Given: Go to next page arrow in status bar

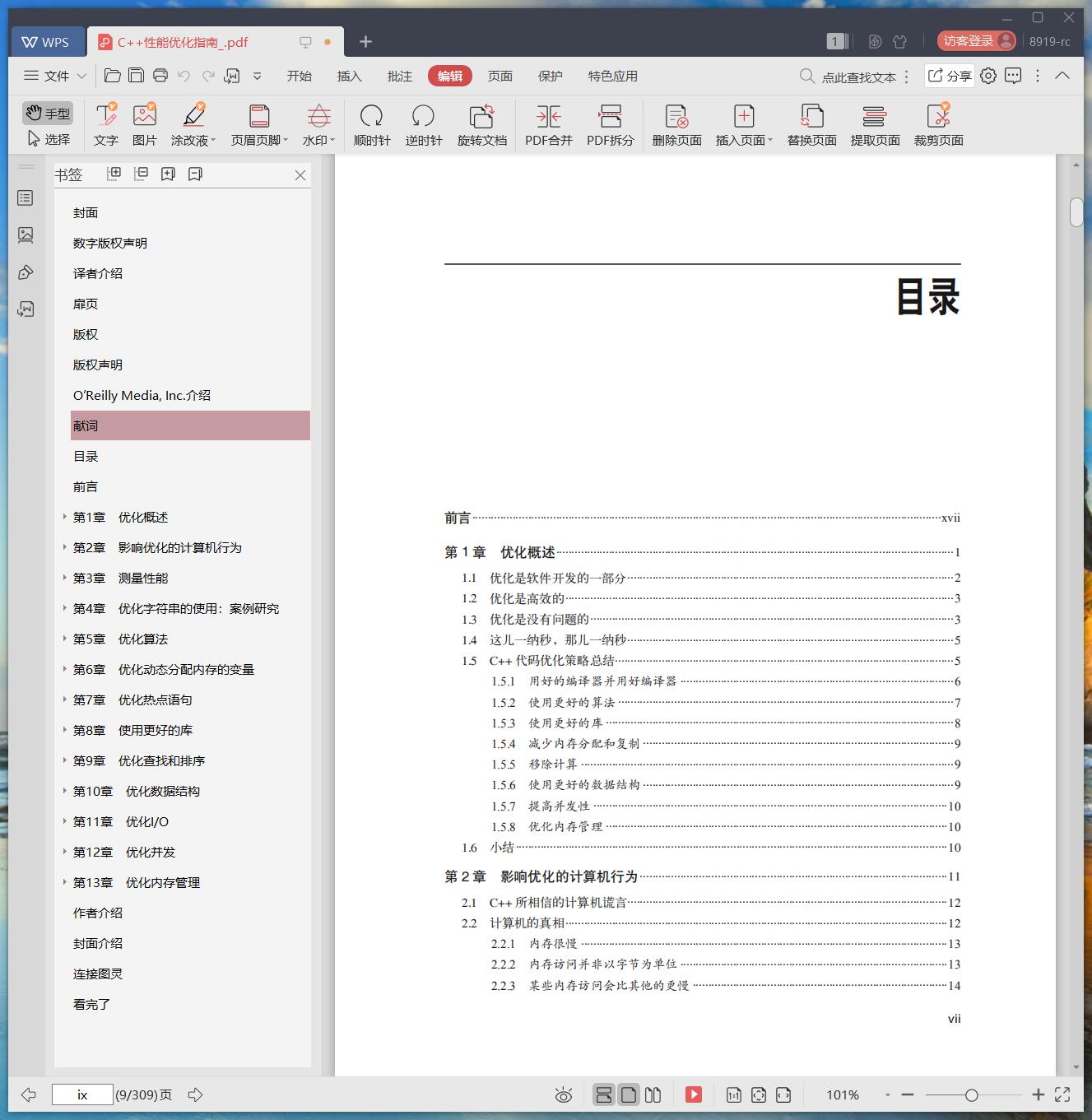Looking at the screenshot, I should click(x=195, y=1094).
